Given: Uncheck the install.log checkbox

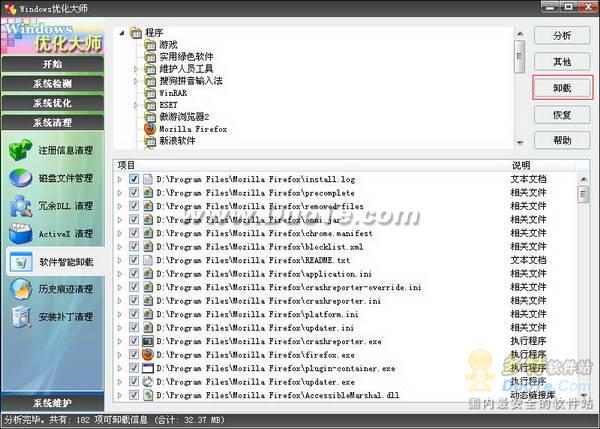Looking at the screenshot, I should click(x=134, y=179).
